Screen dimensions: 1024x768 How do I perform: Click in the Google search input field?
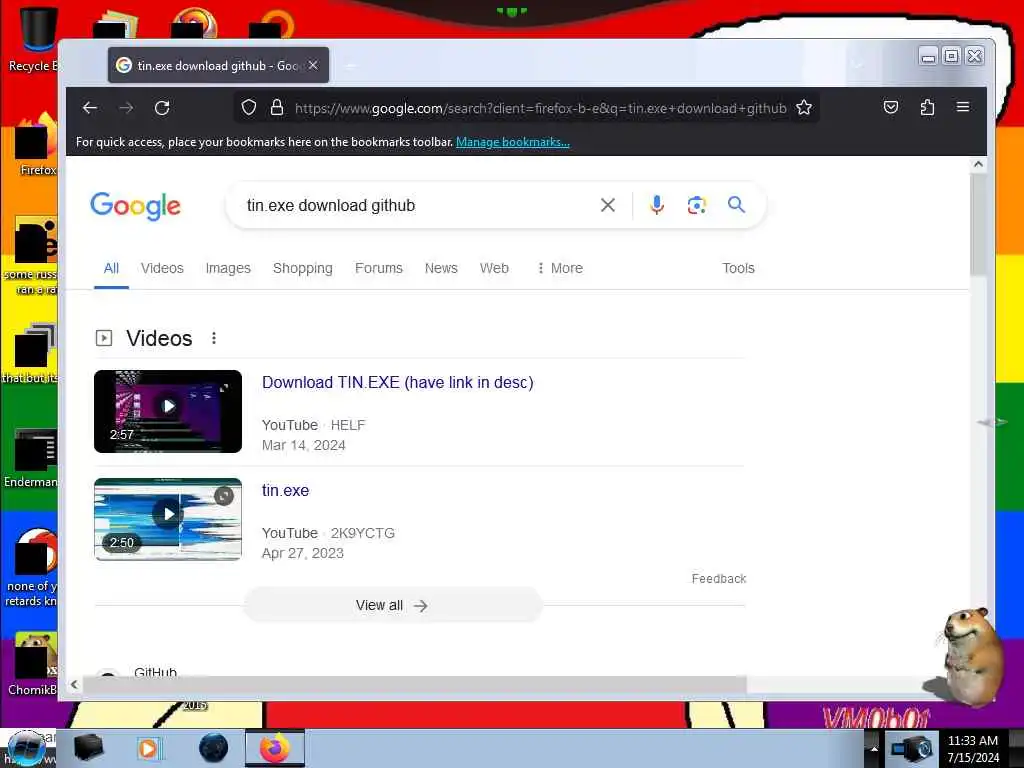tap(418, 205)
